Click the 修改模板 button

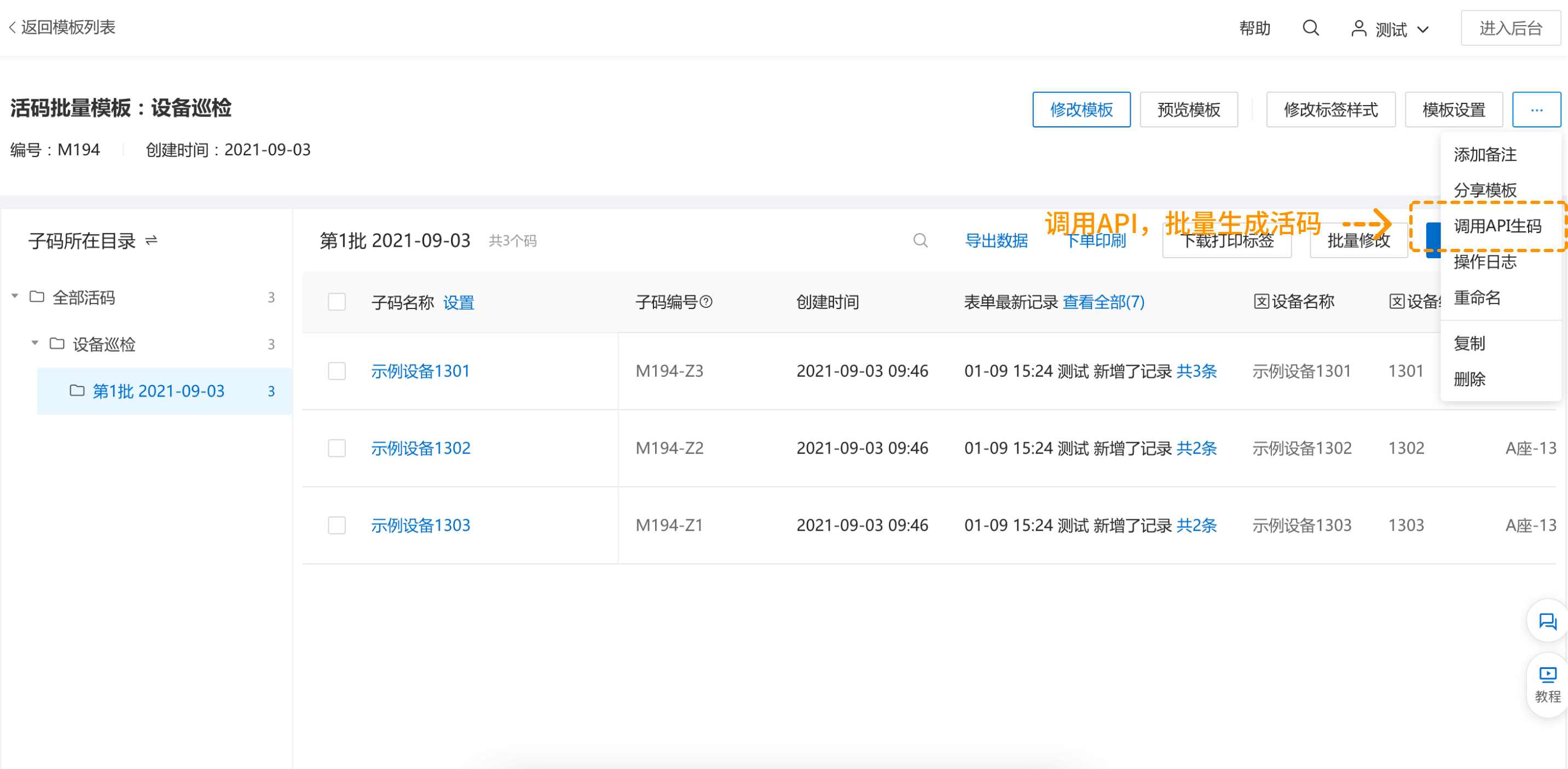pos(1081,109)
